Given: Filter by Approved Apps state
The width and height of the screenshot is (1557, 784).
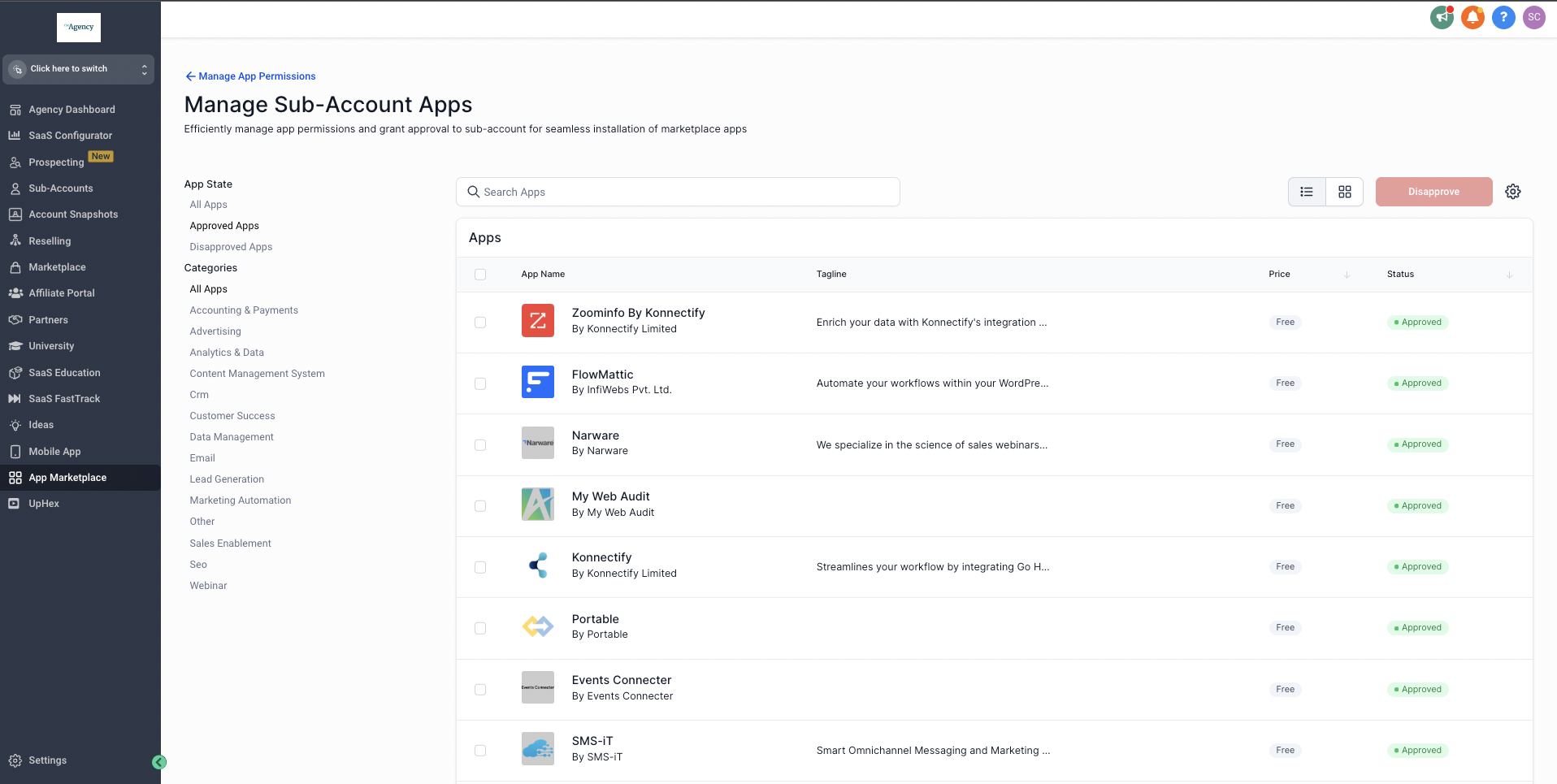Looking at the screenshot, I should (224, 226).
